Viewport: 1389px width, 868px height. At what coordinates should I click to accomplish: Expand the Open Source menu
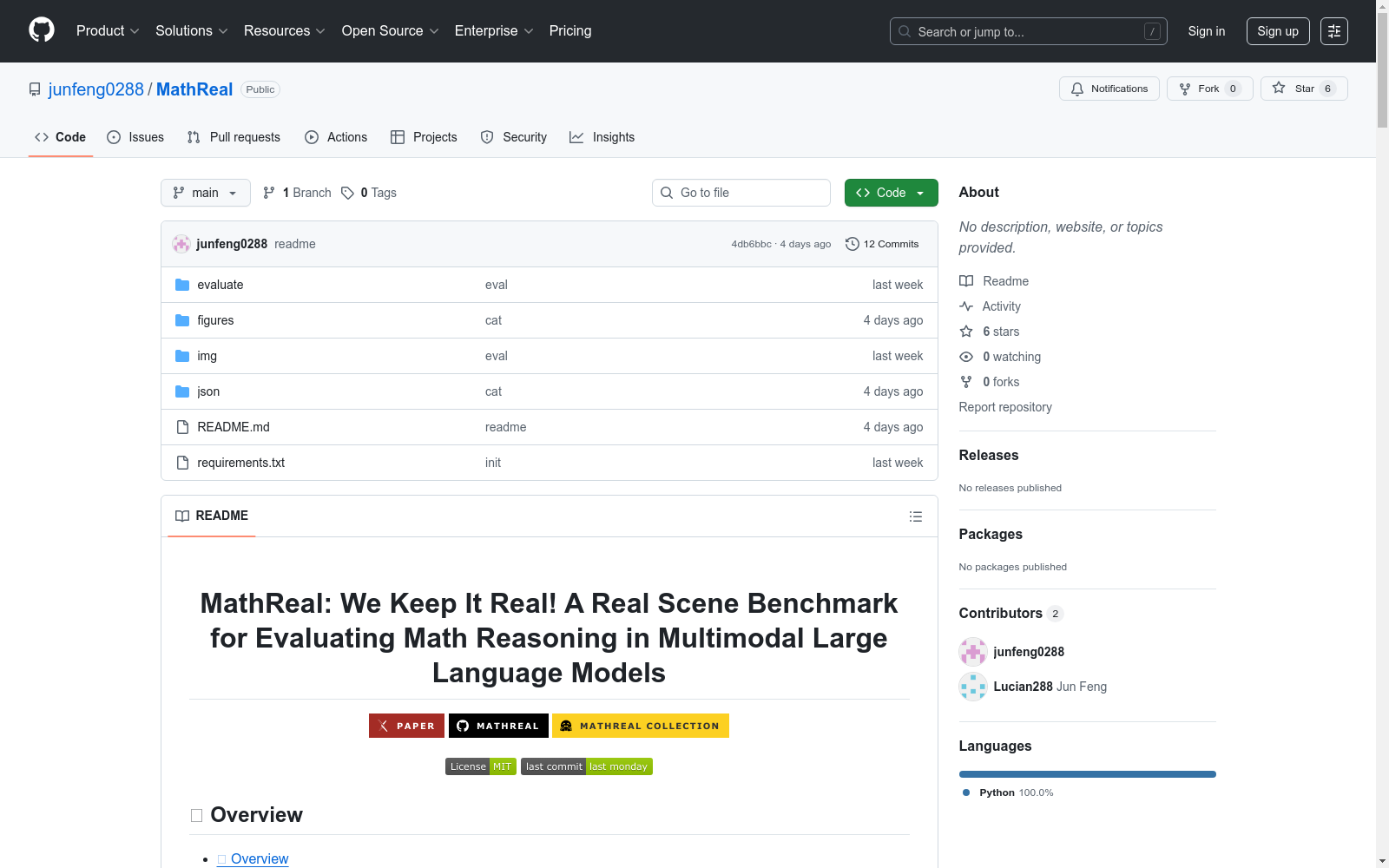click(391, 31)
